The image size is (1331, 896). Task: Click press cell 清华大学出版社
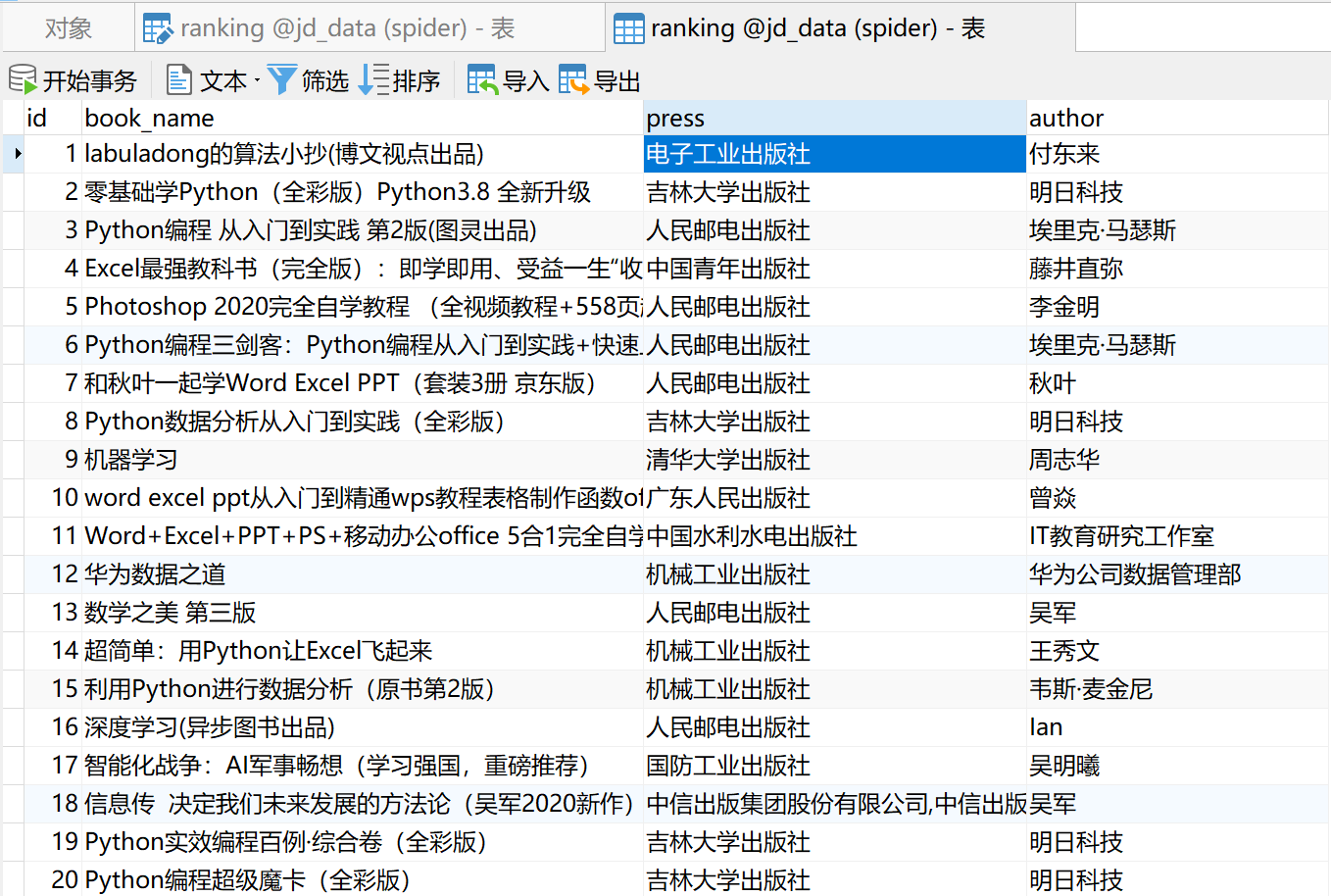(x=835, y=460)
